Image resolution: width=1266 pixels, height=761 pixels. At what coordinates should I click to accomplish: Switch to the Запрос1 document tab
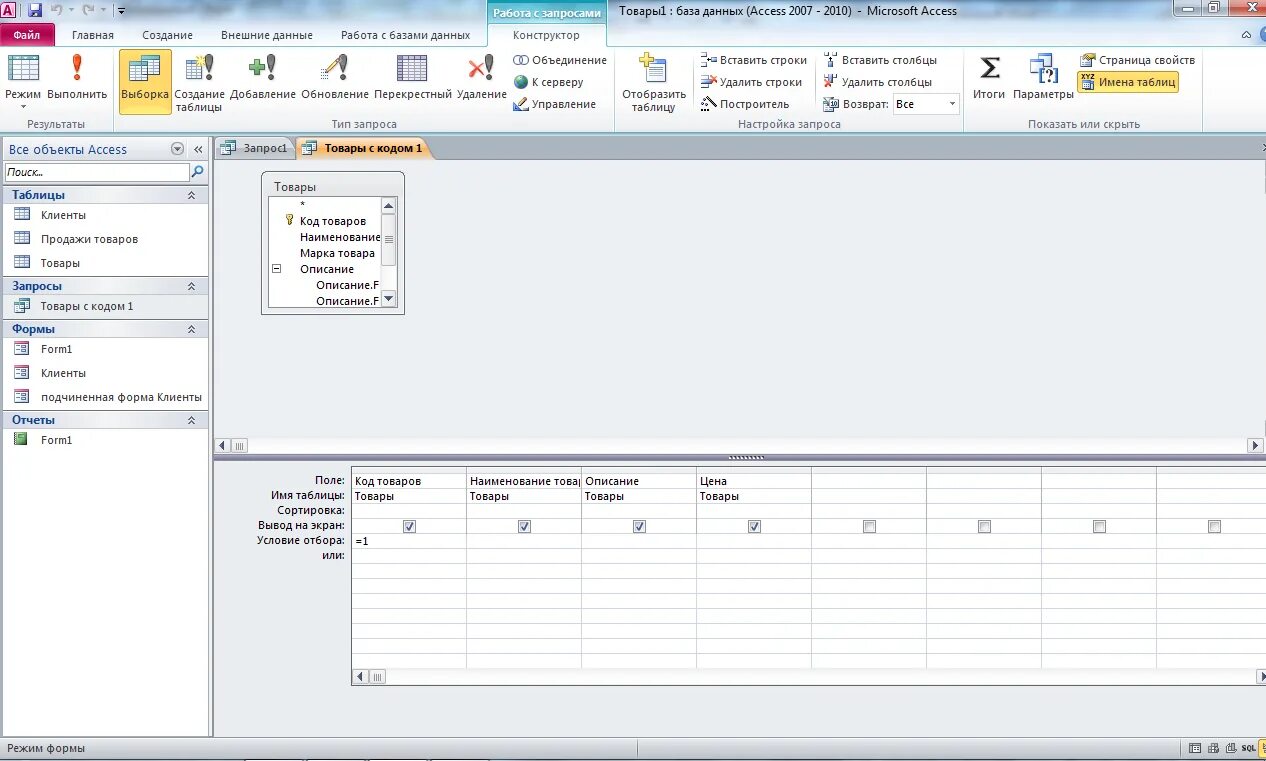coord(255,148)
